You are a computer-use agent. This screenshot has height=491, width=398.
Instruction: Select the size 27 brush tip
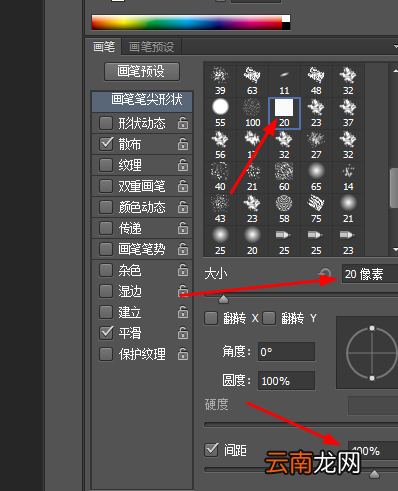(x=316, y=145)
